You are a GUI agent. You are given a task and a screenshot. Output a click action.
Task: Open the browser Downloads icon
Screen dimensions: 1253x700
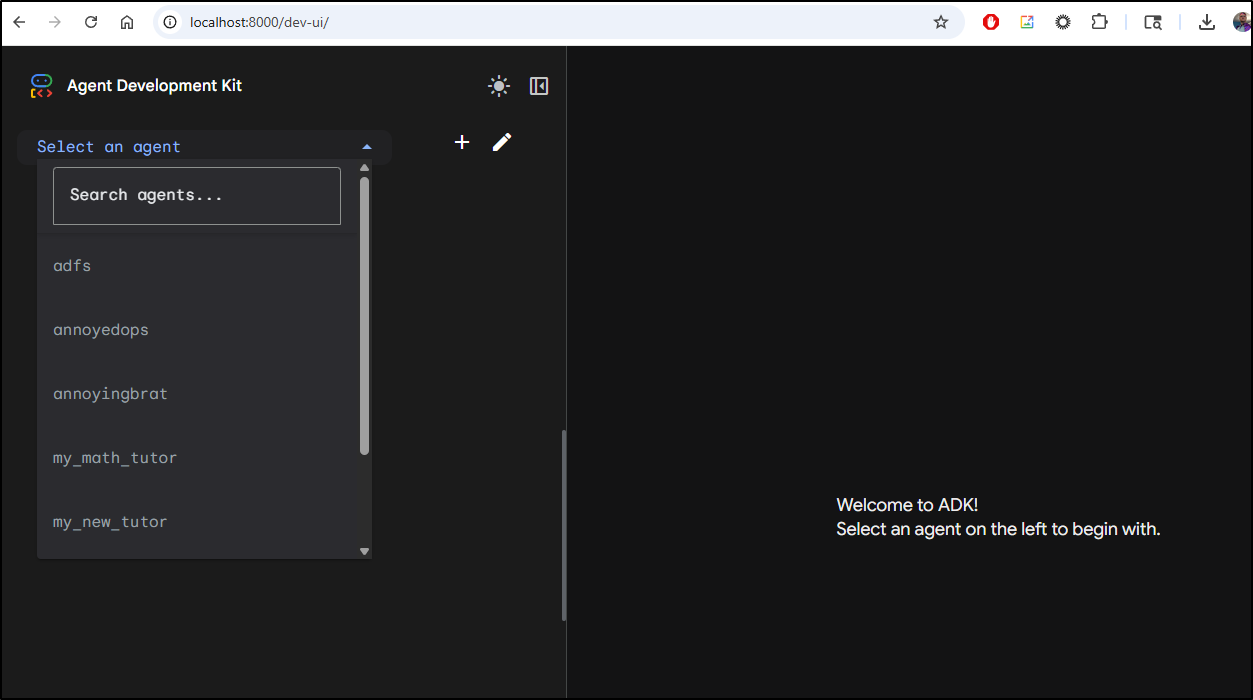coord(1206,22)
